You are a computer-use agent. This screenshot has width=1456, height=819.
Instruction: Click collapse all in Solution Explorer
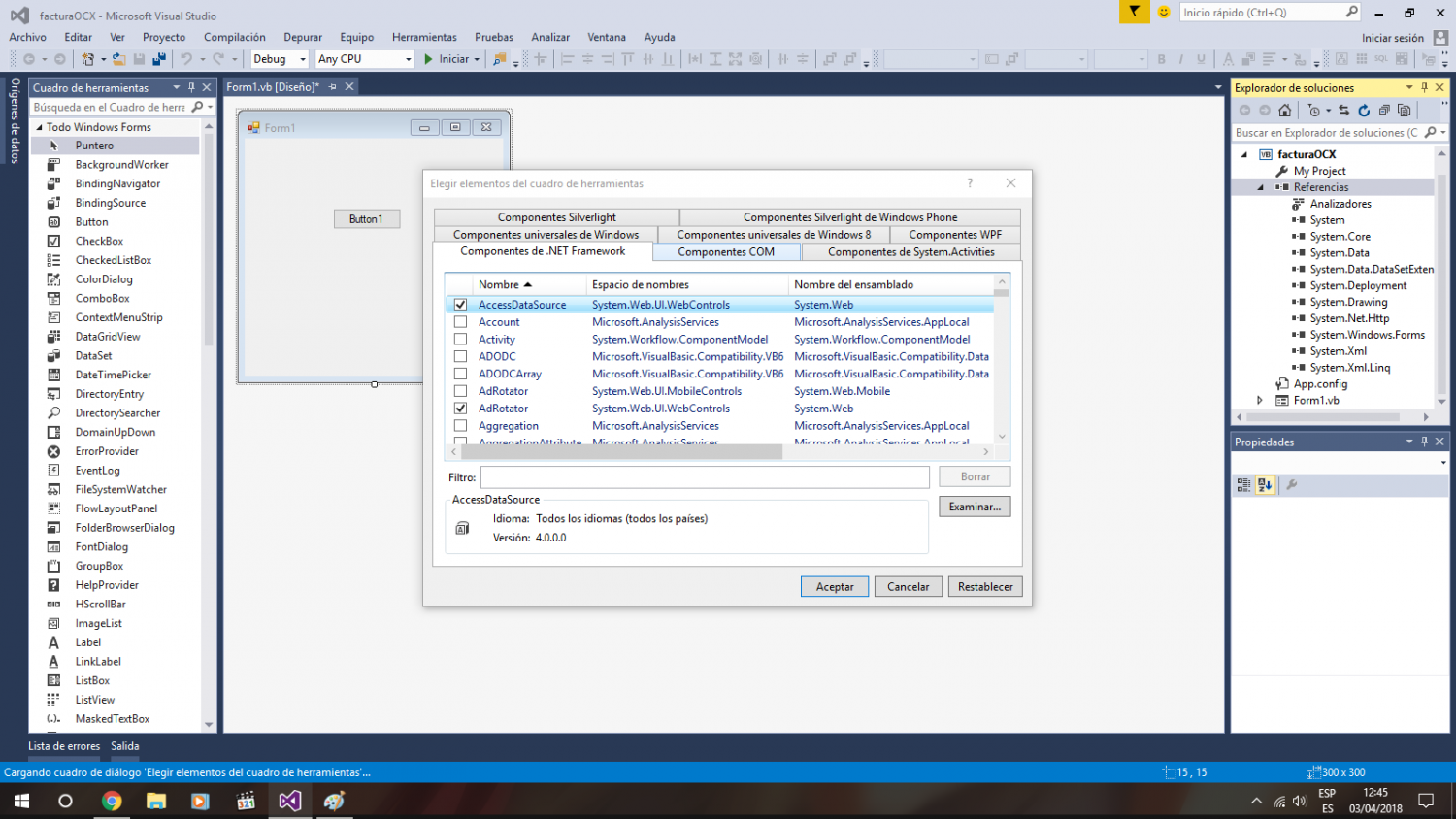click(x=1384, y=111)
